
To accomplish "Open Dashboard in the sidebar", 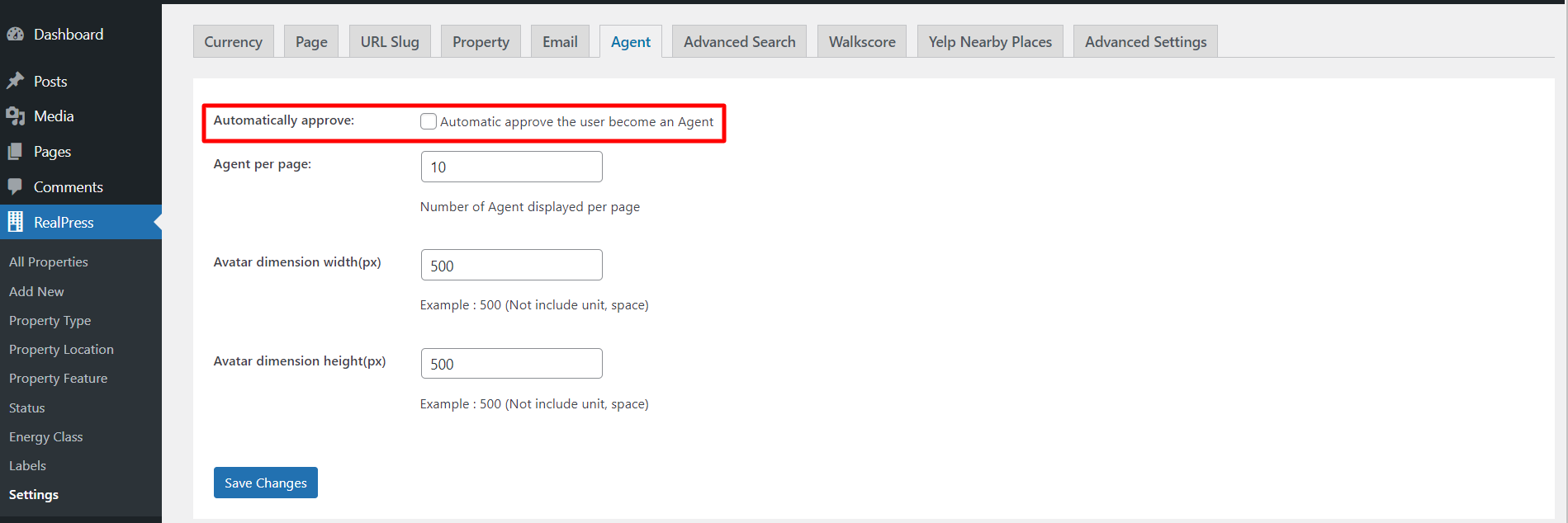I will tap(81, 35).
